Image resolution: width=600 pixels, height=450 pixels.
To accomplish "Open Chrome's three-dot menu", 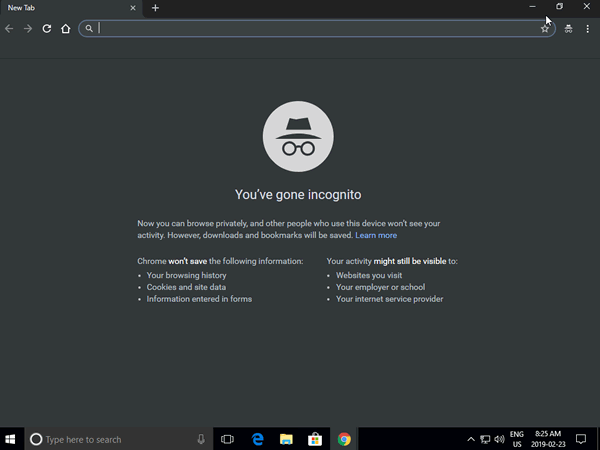I will [588, 29].
